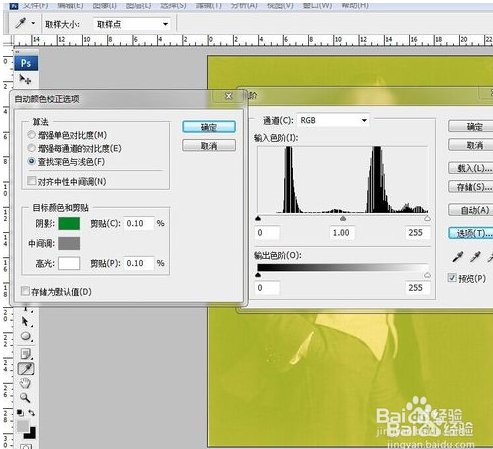
Task: Select the Notes tool in the toolbox
Action: pos(26,353)
